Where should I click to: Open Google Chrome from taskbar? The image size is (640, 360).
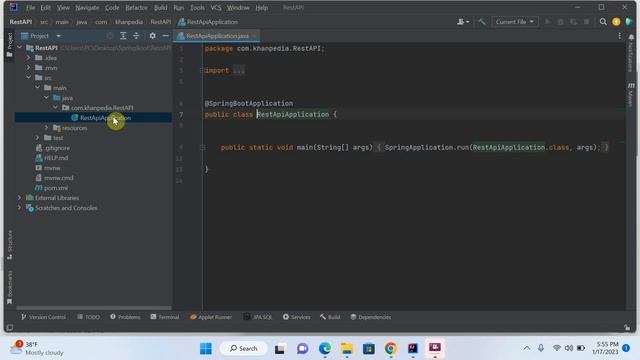[x=391, y=348]
